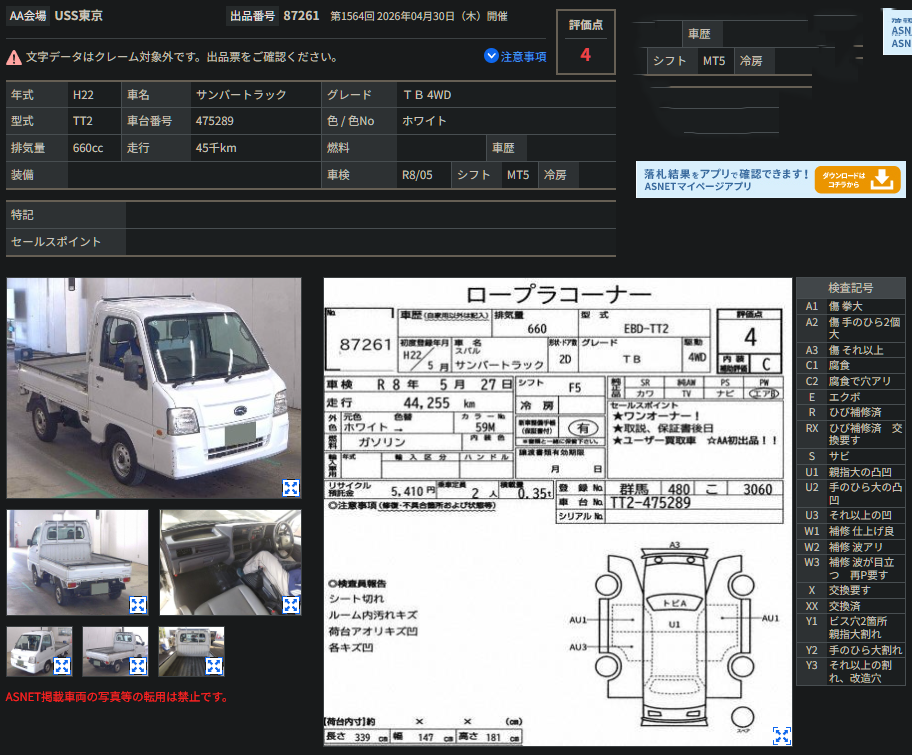Enlarge the rear-view truck photo
This screenshot has width=912, height=755.
tap(138, 605)
